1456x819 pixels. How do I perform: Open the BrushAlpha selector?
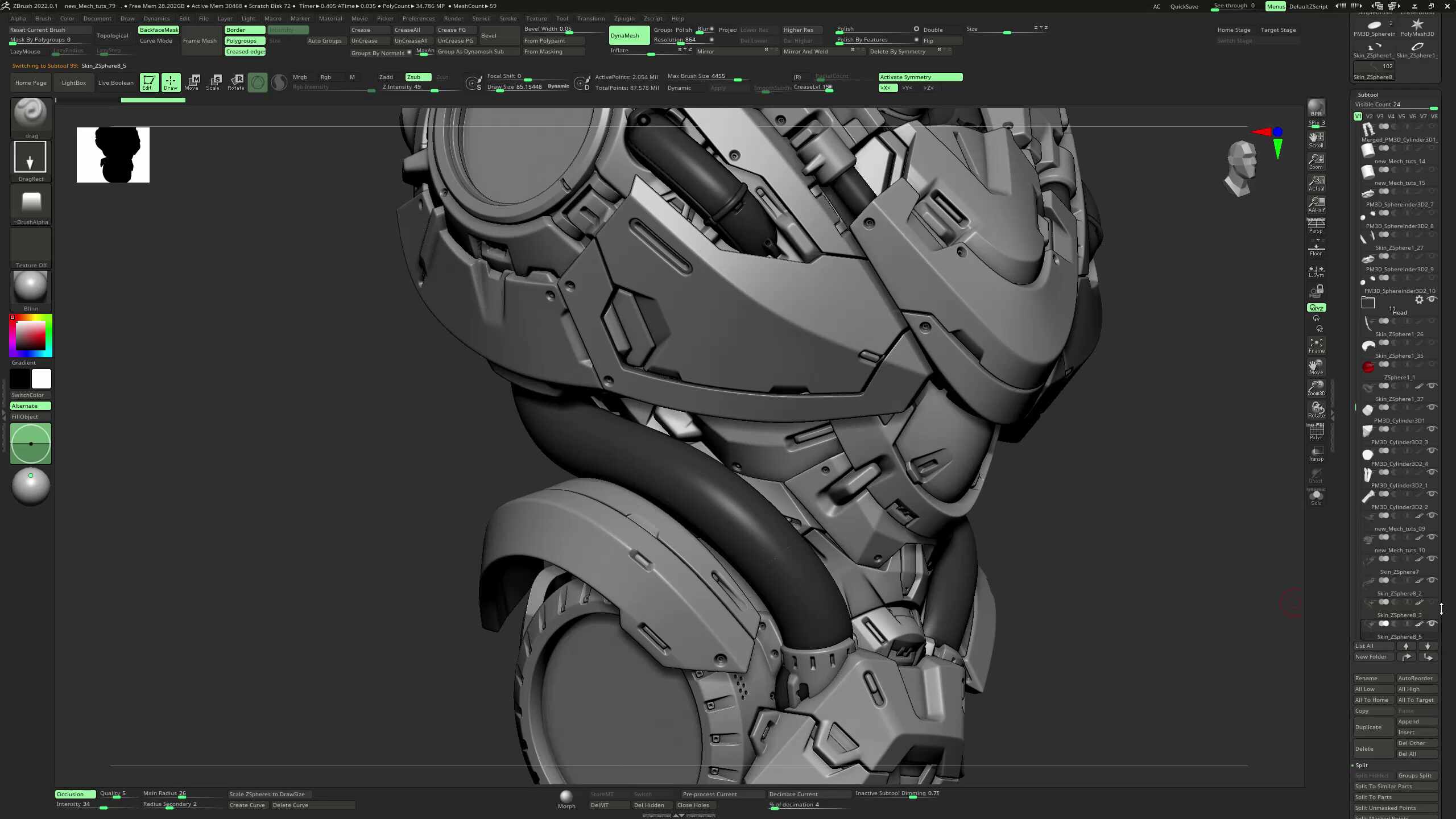tap(31, 204)
